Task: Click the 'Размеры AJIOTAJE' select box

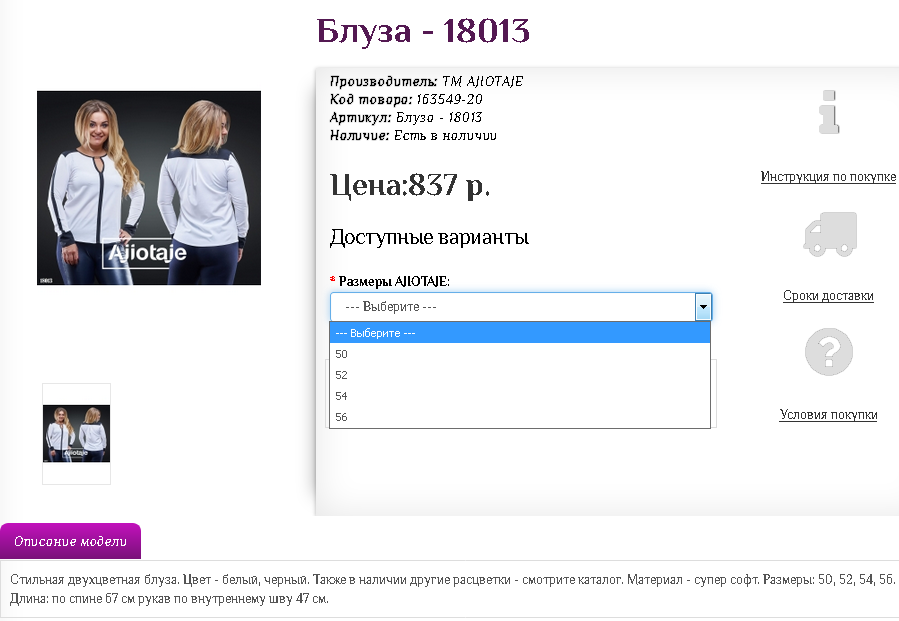Action: click(x=521, y=307)
